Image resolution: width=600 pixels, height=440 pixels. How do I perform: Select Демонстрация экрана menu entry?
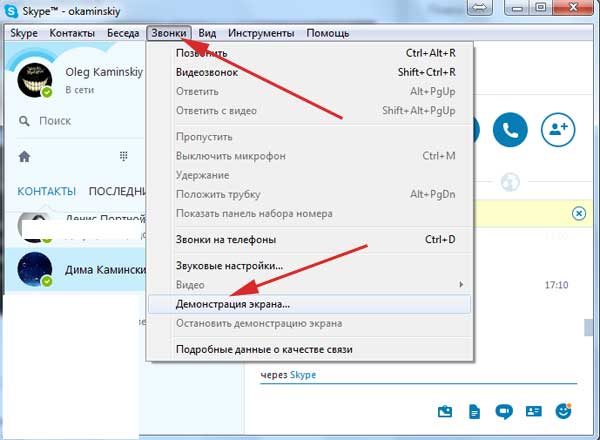click(x=233, y=304)
